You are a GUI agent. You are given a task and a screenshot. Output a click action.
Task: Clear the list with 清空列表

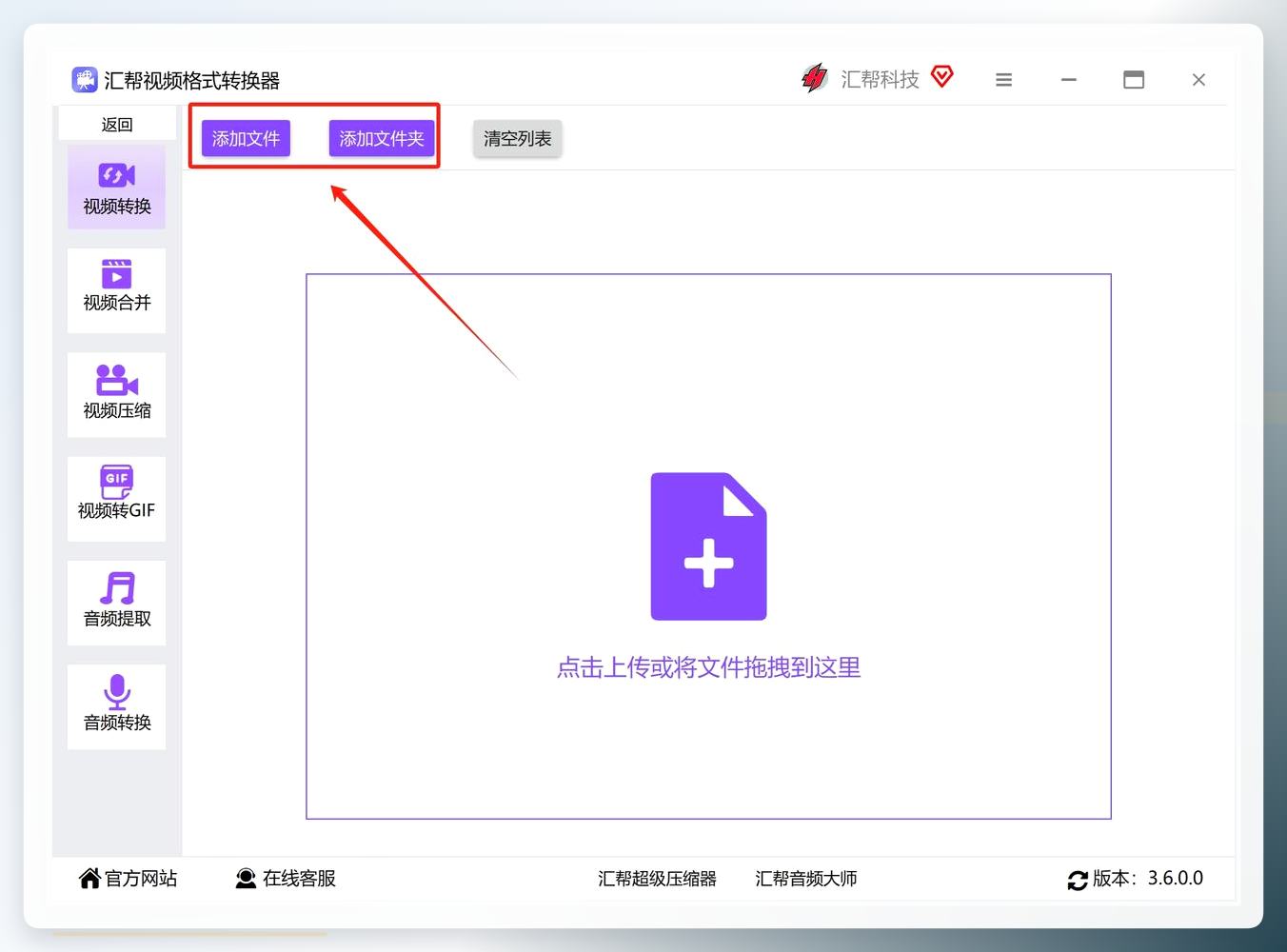click(517, 139)
